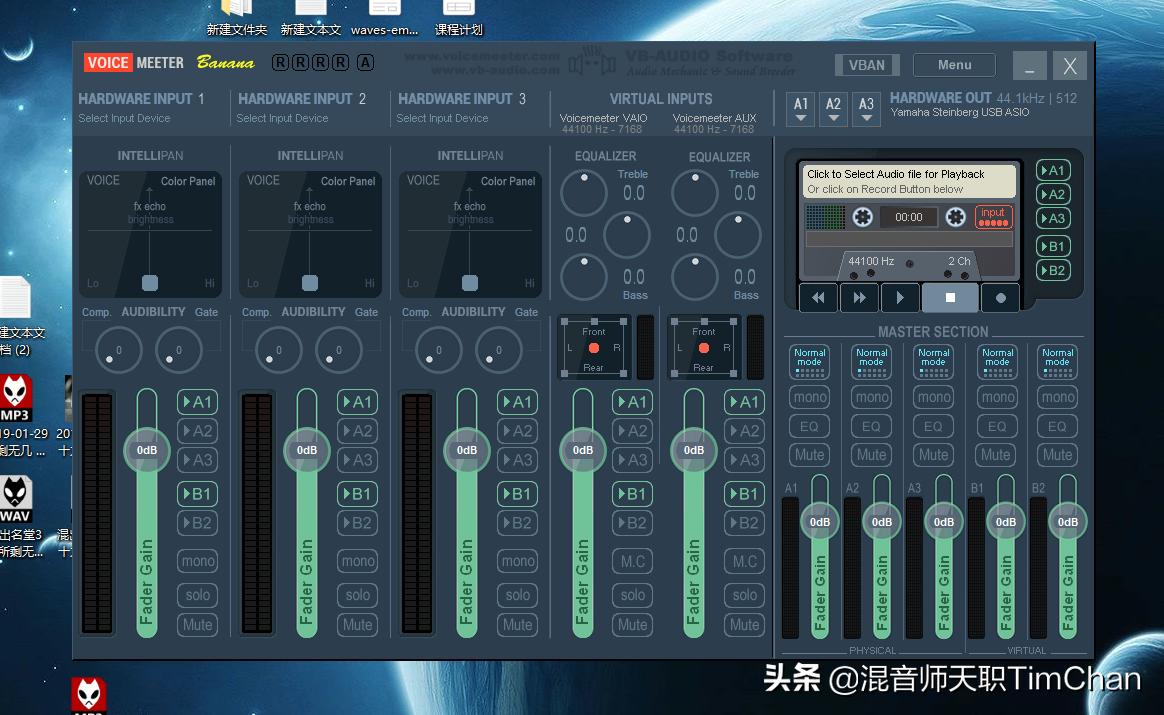The height and width of the screenshot is (715, 1164).
Task: Click M.C on the Voicemeeter AUX strip
Action: tap(744, 561)
